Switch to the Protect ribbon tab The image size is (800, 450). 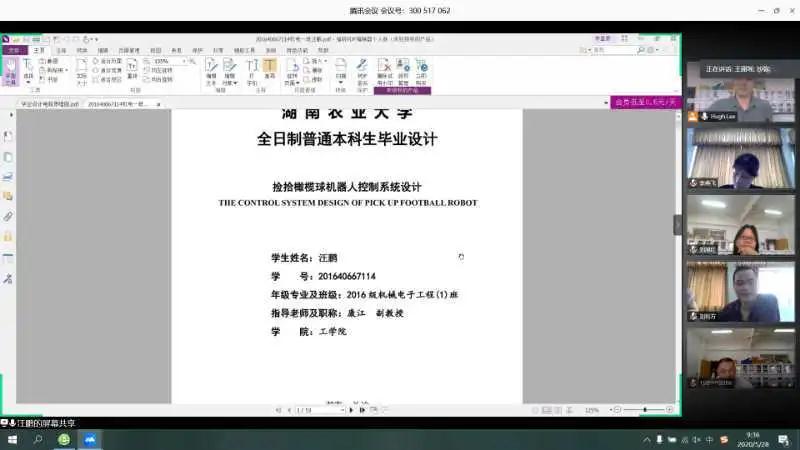(x=197, y=50)
